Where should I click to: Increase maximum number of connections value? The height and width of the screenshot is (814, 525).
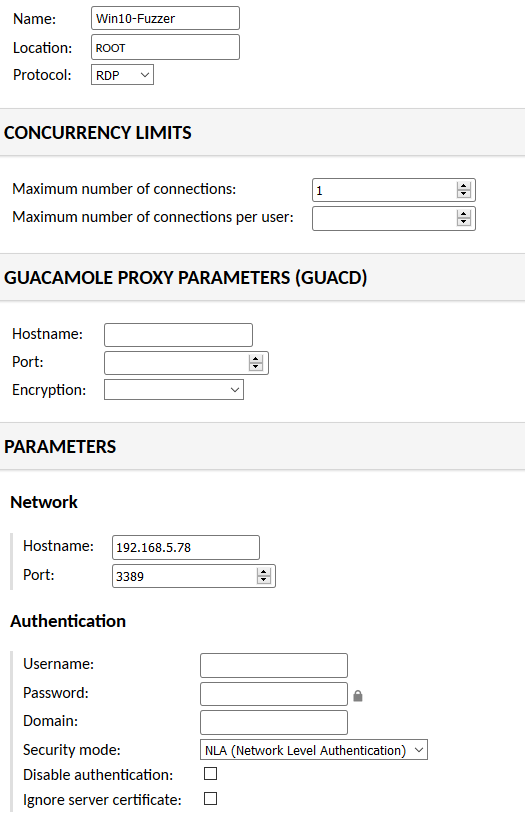pos(464,186)
